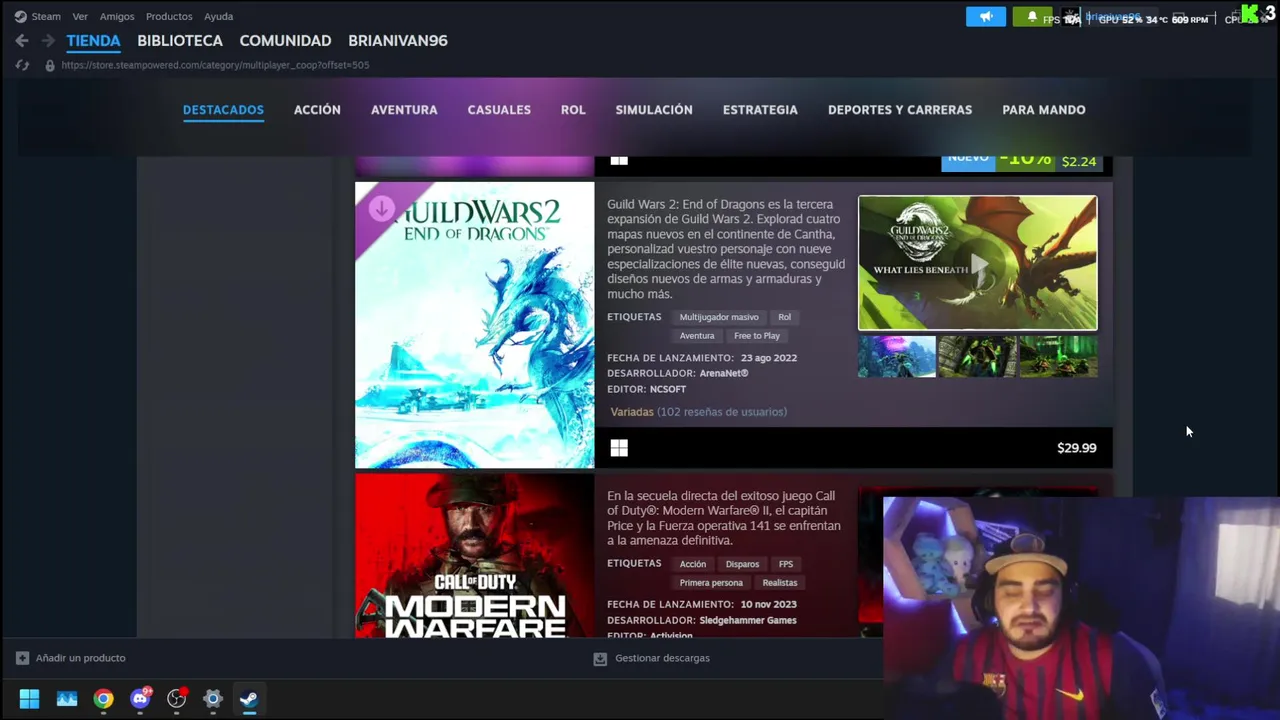1280x720 pixels.
Task: Open the Productos menu
Action: 169,16
